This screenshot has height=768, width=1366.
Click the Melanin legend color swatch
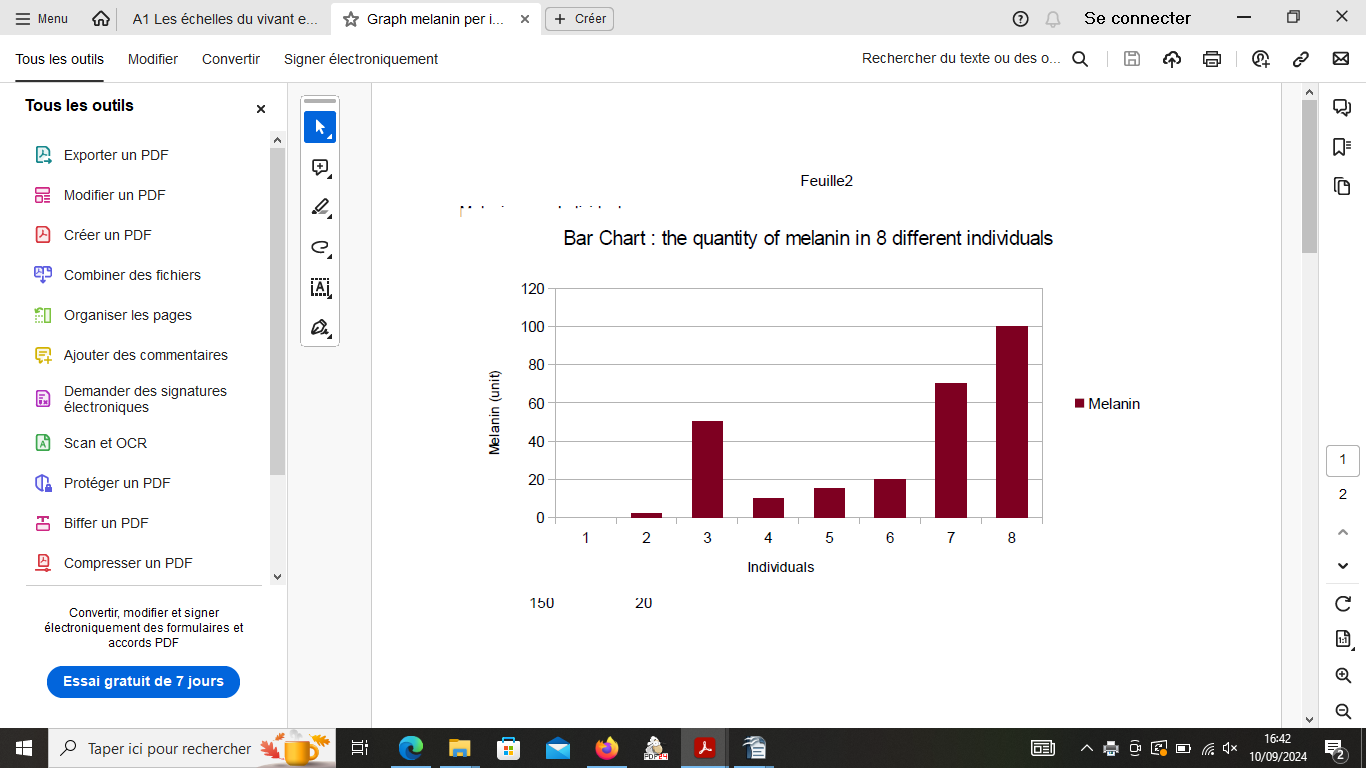click(1079, 404)
